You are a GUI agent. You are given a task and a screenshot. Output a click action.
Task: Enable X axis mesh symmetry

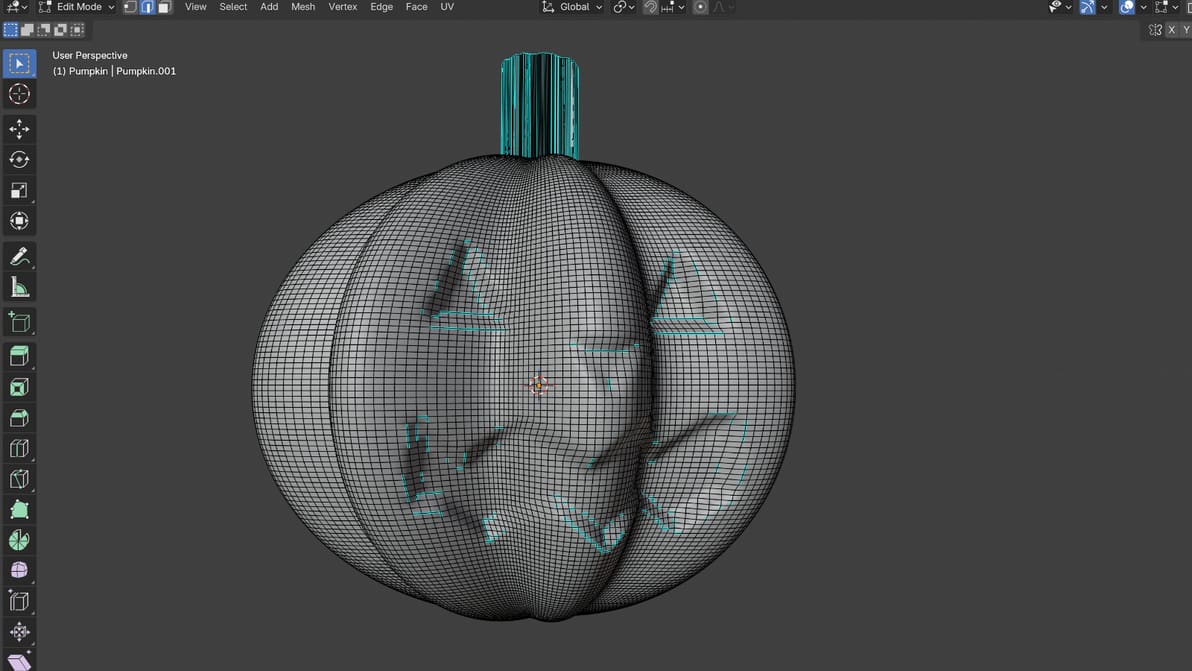coord(1171,30)
